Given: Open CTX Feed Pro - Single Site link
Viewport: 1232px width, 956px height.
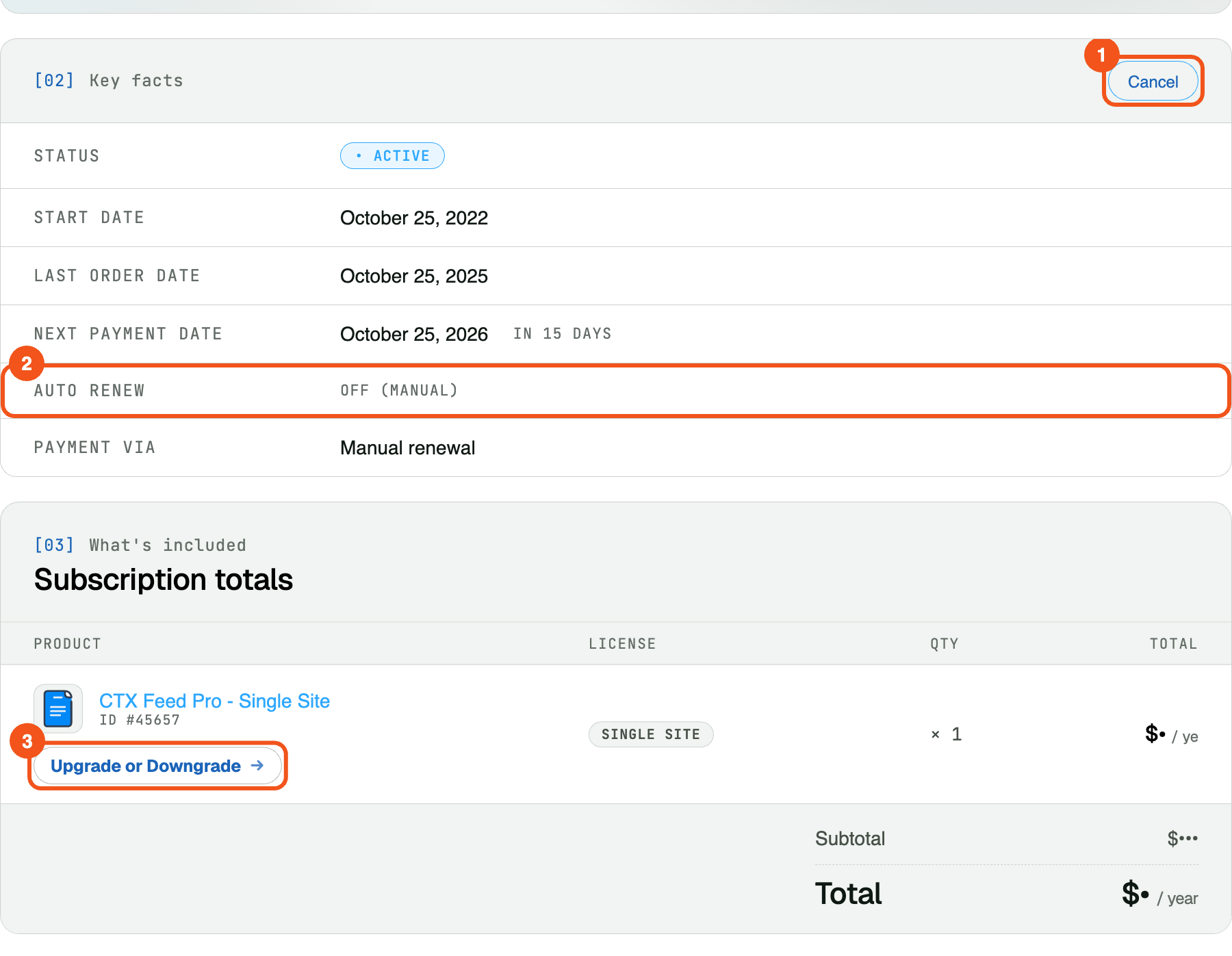Looking at the screenshot, I should pyautogui.click(x=214, y=701).
